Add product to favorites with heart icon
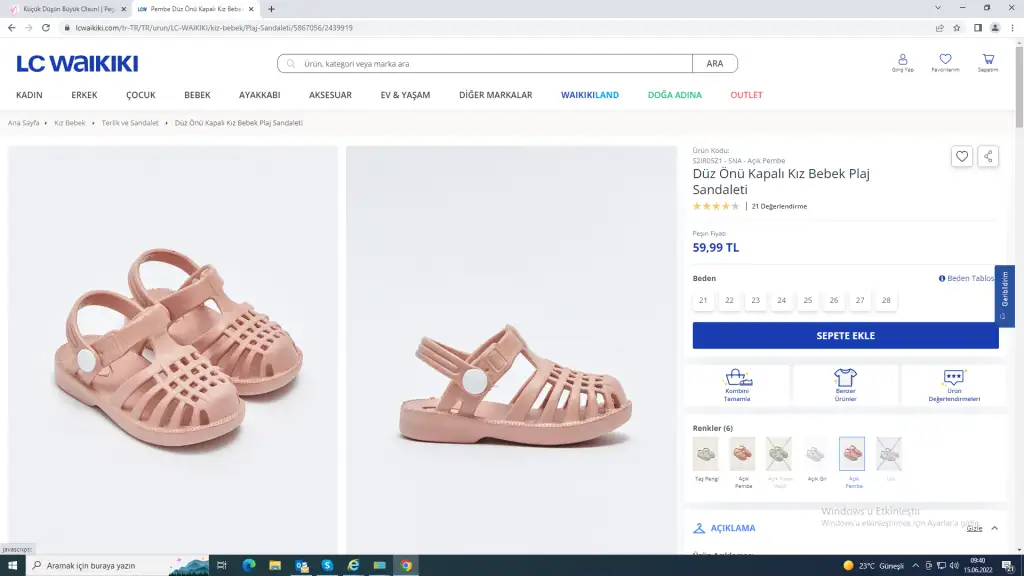Image resolution: width=1024 pixels, height=576 pixels. [961, 157]
